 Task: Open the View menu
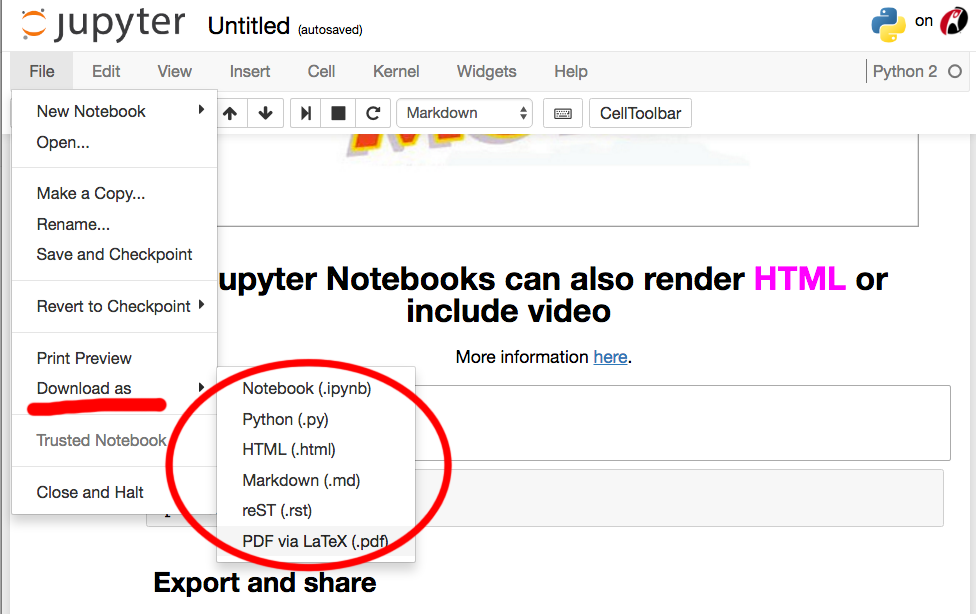(174, 72)
